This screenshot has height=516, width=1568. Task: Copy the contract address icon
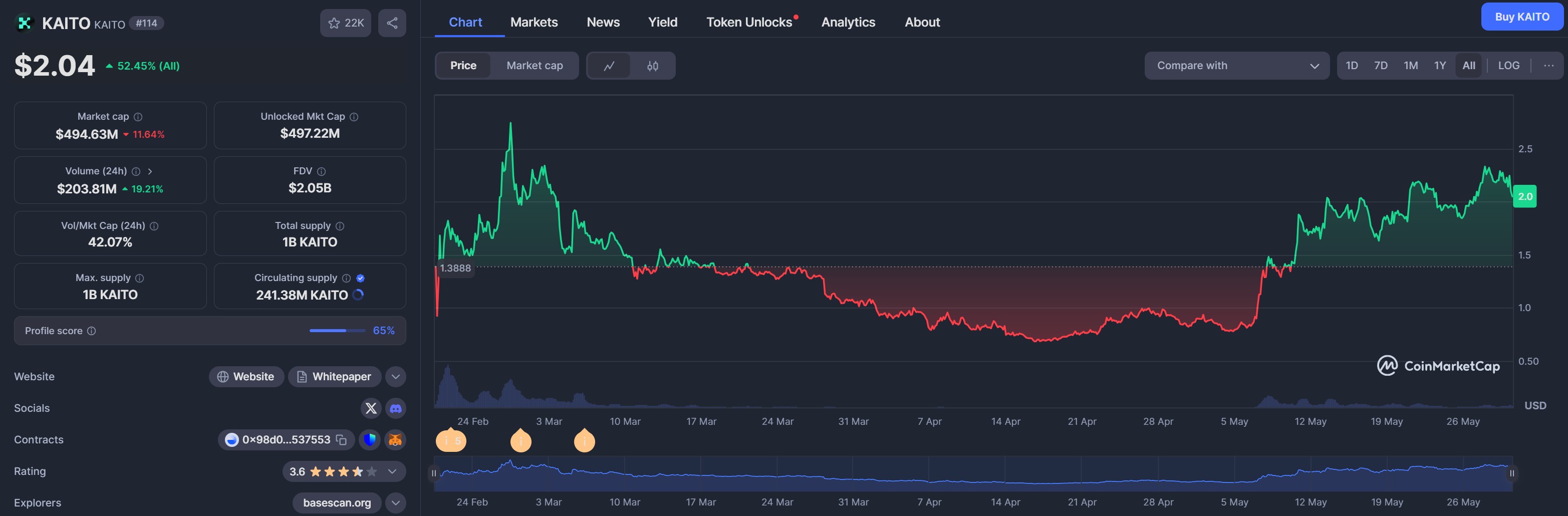[x=342, y=440]
